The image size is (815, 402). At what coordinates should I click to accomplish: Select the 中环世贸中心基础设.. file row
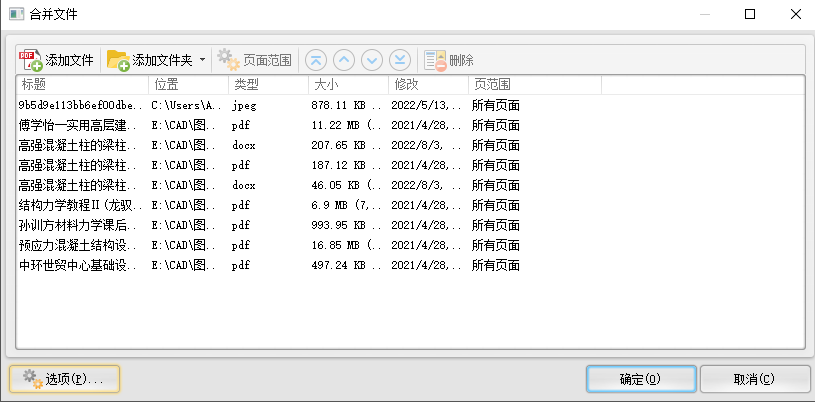click(x=411, y=265)
